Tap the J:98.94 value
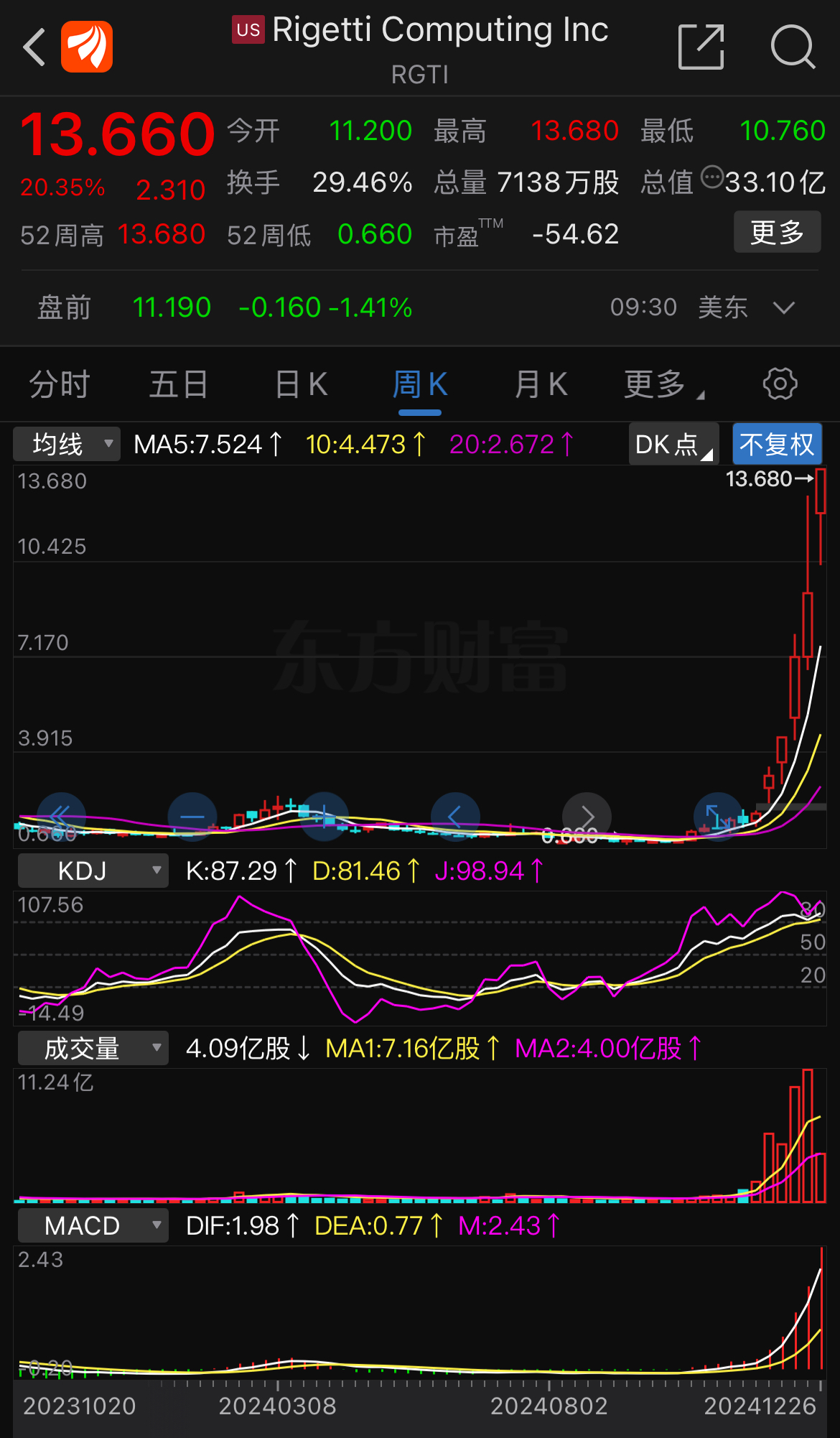The image size is (840, 1438). click(x=490, y=871)
